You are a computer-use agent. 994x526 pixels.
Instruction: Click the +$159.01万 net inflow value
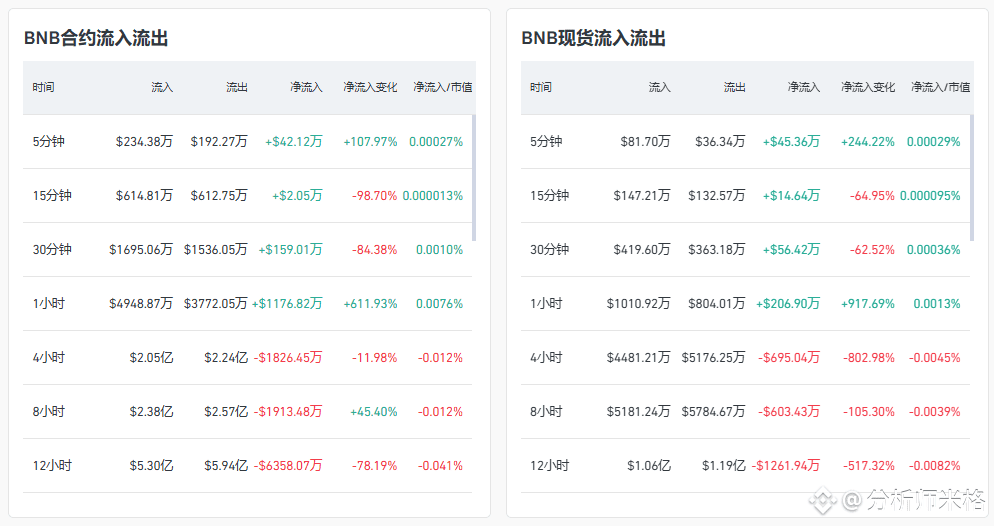coord(290,250)
